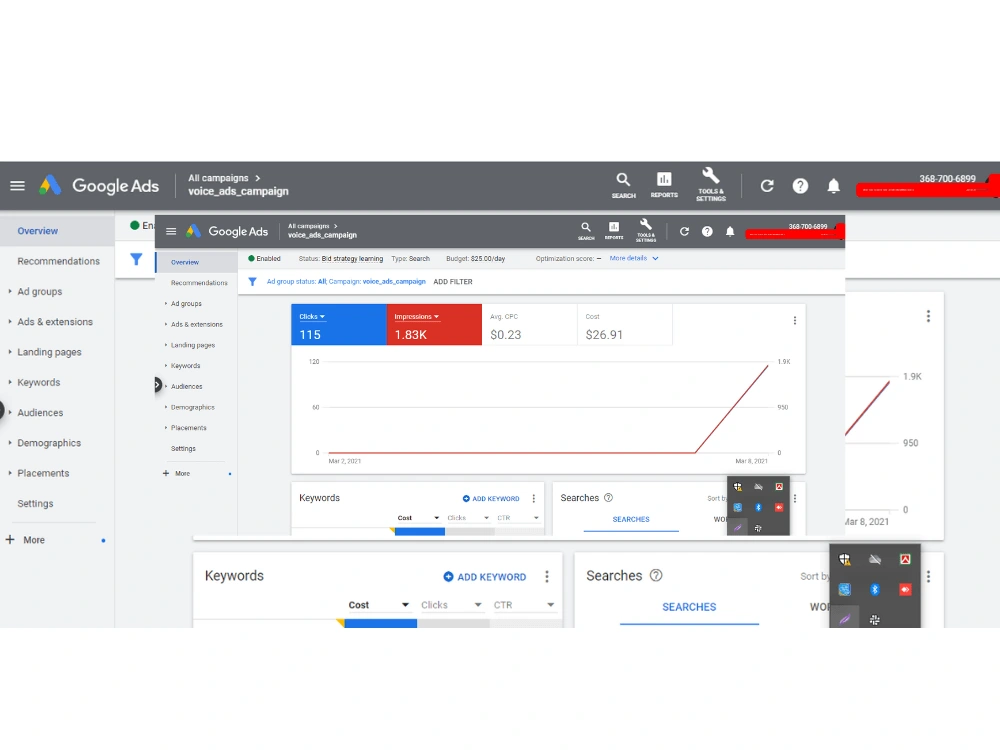The width and height of the screenshot is (1000, 750).
Task: Select the Avg. CPC $0.23 metric tile
Action: (x=529, y=325)
